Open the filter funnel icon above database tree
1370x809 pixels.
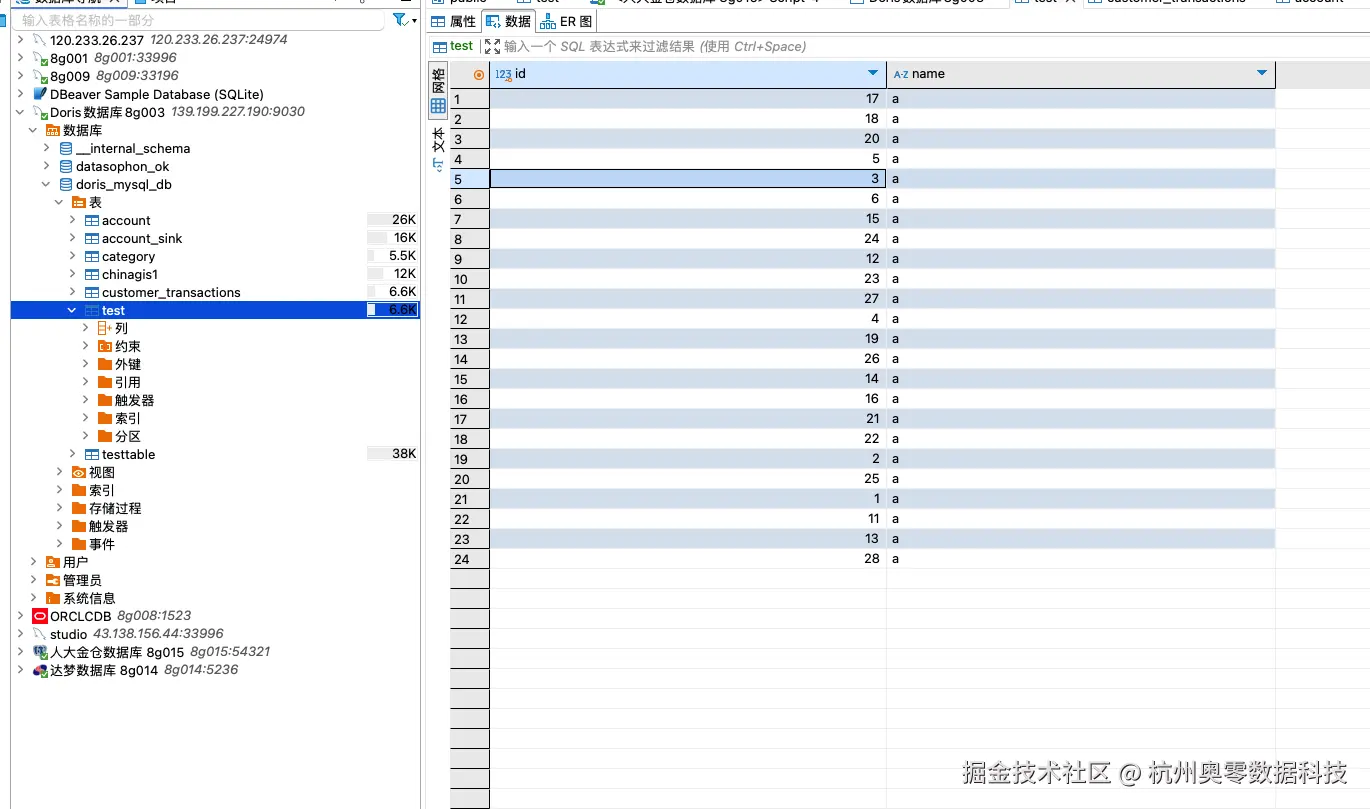(x=400, y=20)
